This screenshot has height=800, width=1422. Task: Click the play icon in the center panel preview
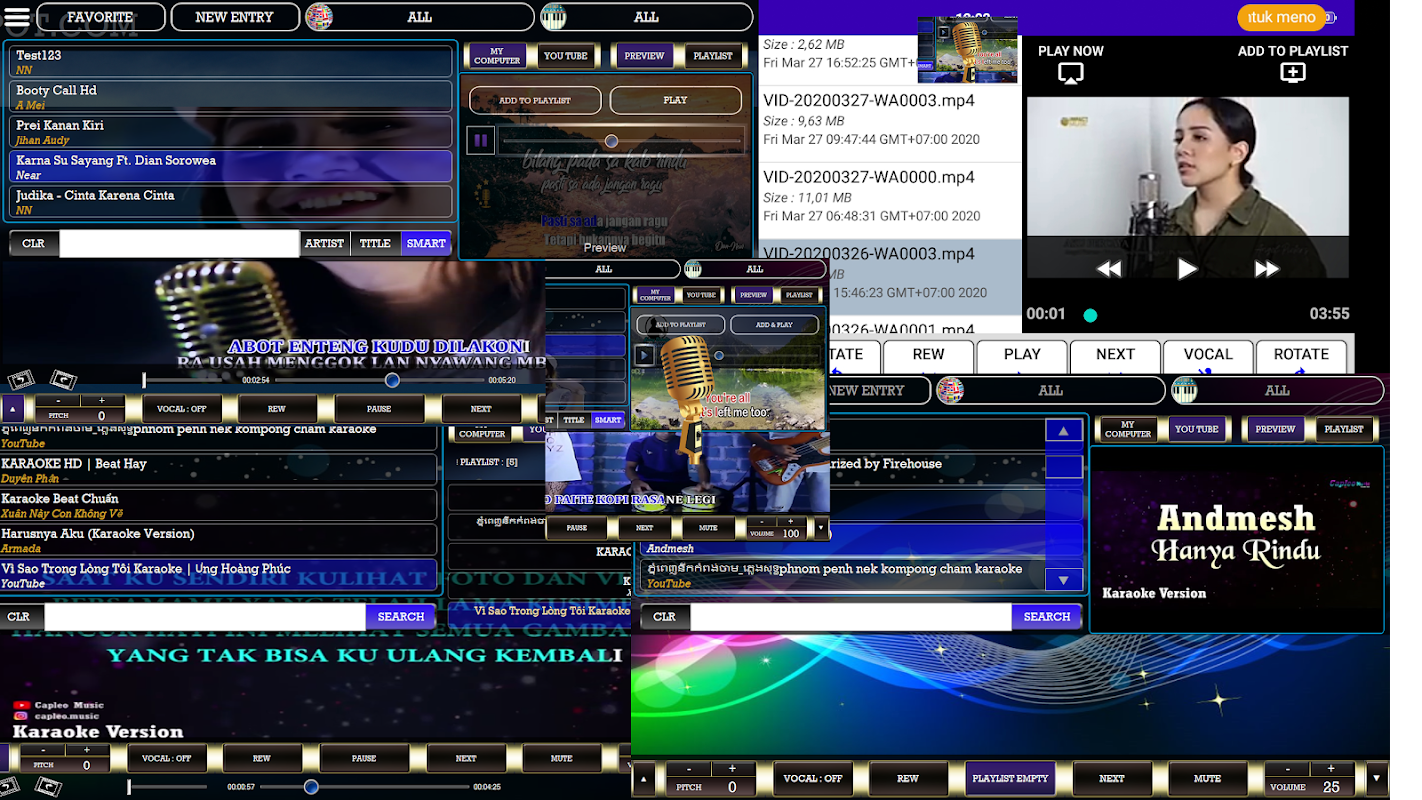645,355
